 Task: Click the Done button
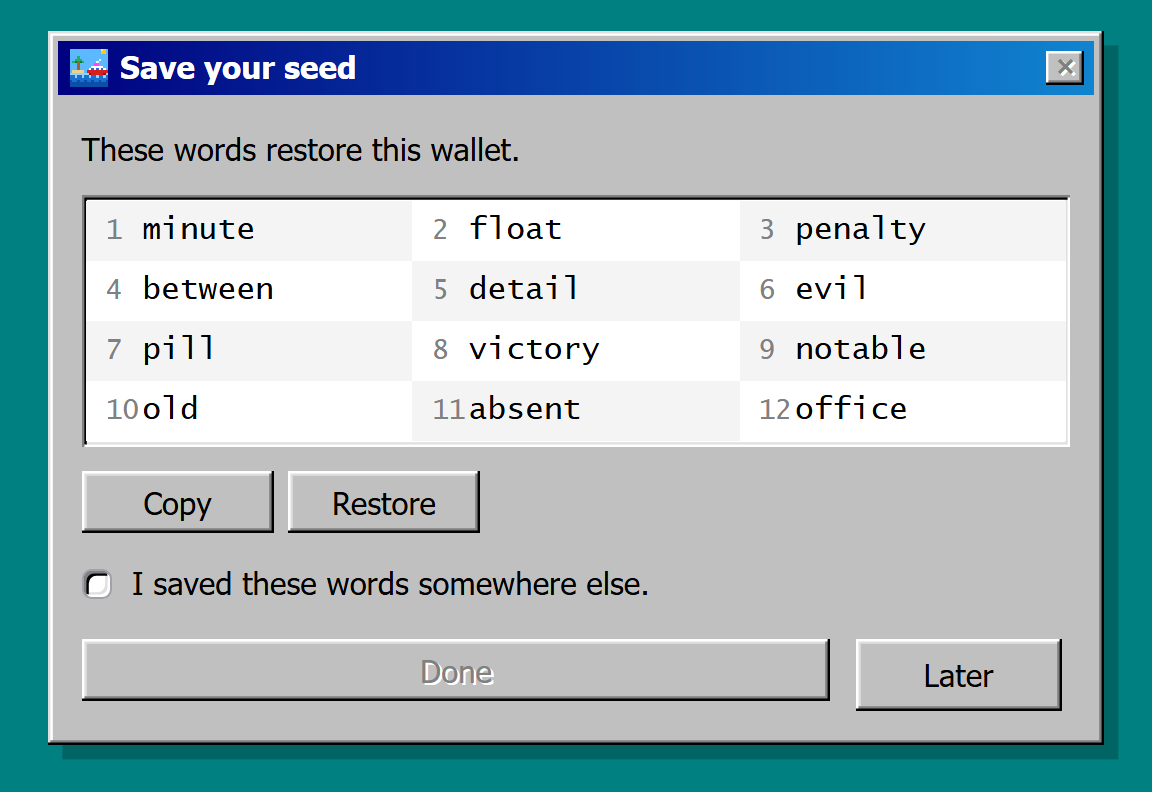(x=456, y=670)
